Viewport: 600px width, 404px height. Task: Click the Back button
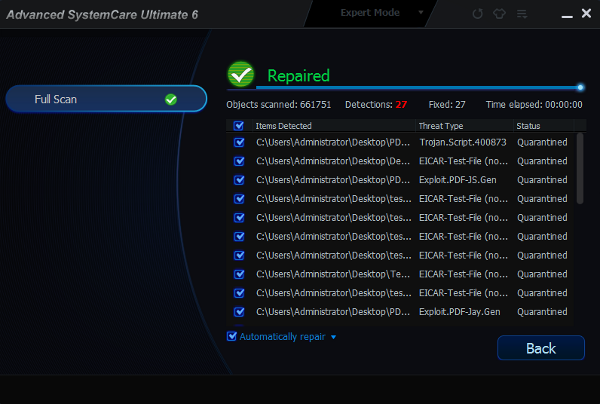[x=541, y=348]
